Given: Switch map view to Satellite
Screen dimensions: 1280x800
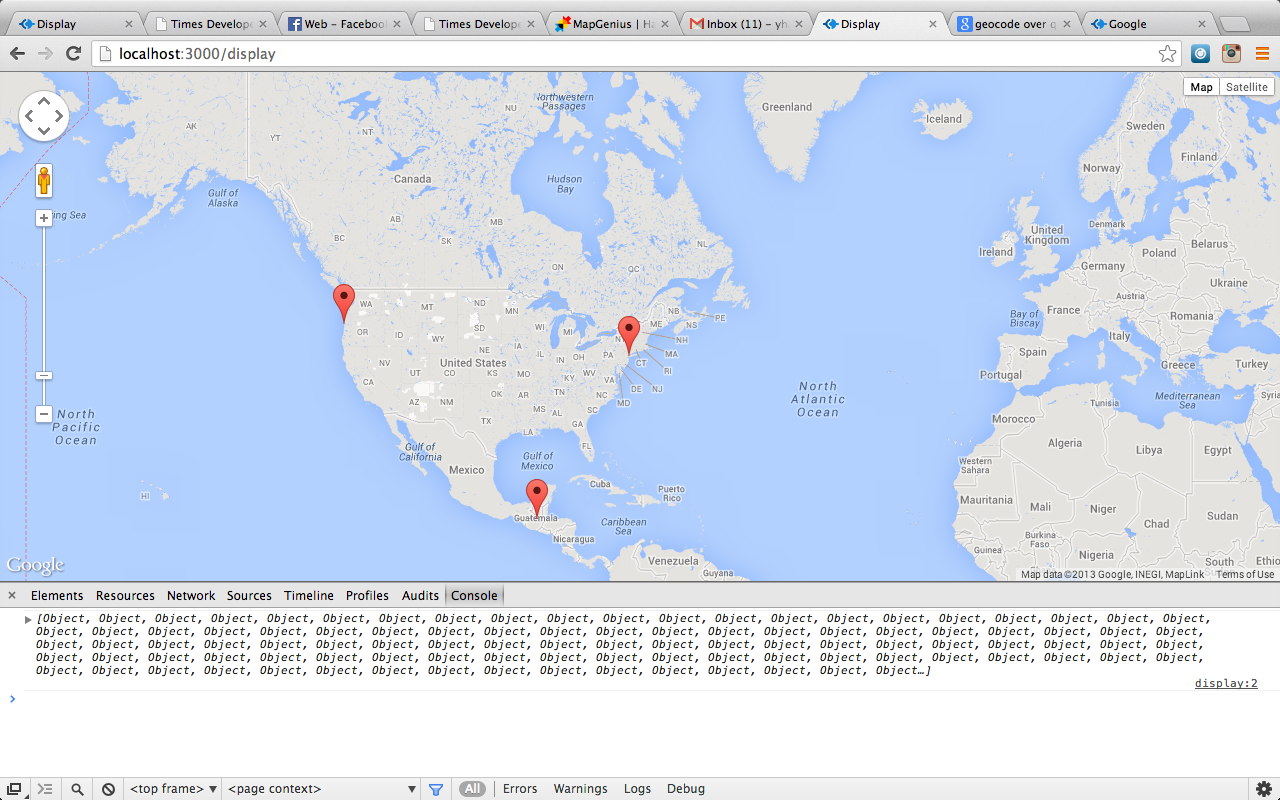Looking at the screenshot, I should [x=1246, y=87].
